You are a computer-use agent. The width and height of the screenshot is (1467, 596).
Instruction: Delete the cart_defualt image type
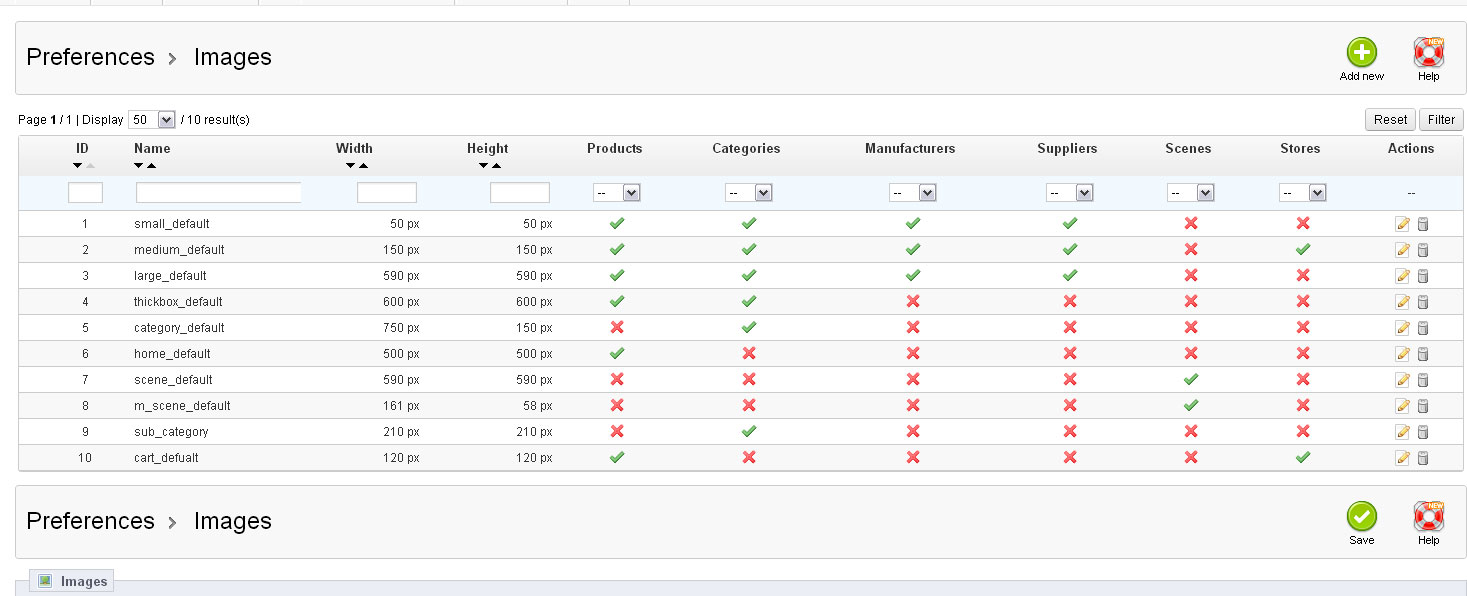pyautogui.click(x=1423, y=458)
